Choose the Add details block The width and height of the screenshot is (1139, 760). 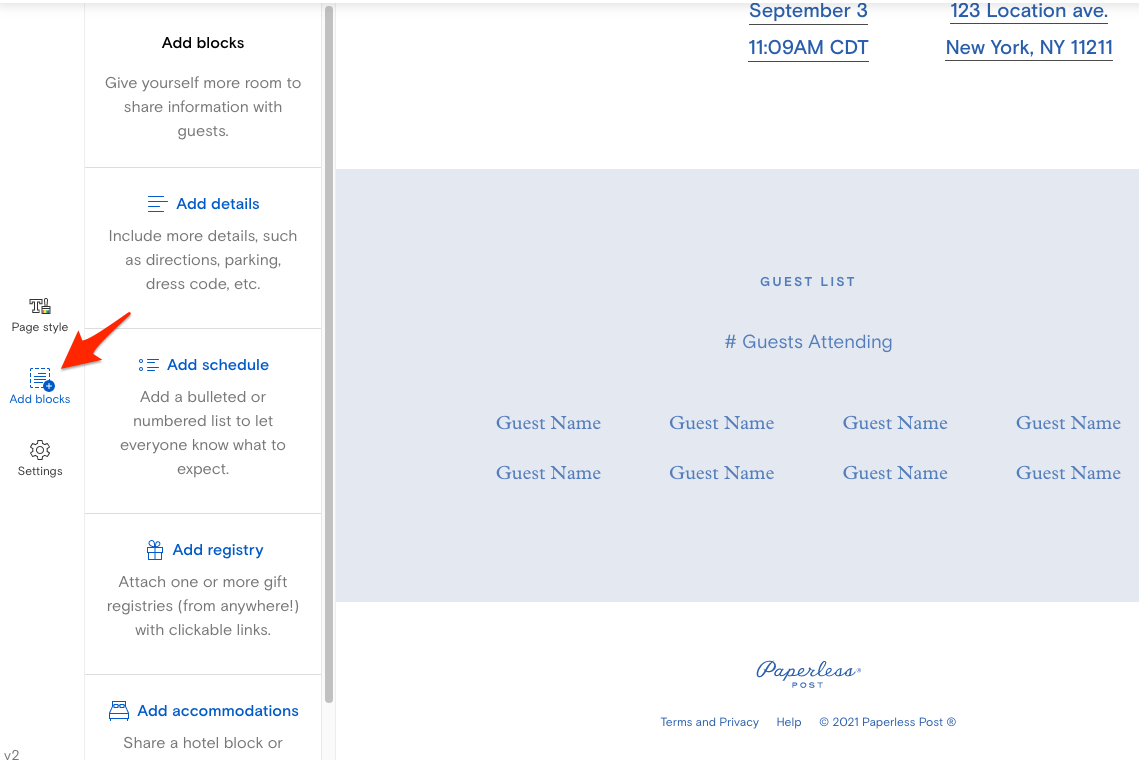click(218, 204)
